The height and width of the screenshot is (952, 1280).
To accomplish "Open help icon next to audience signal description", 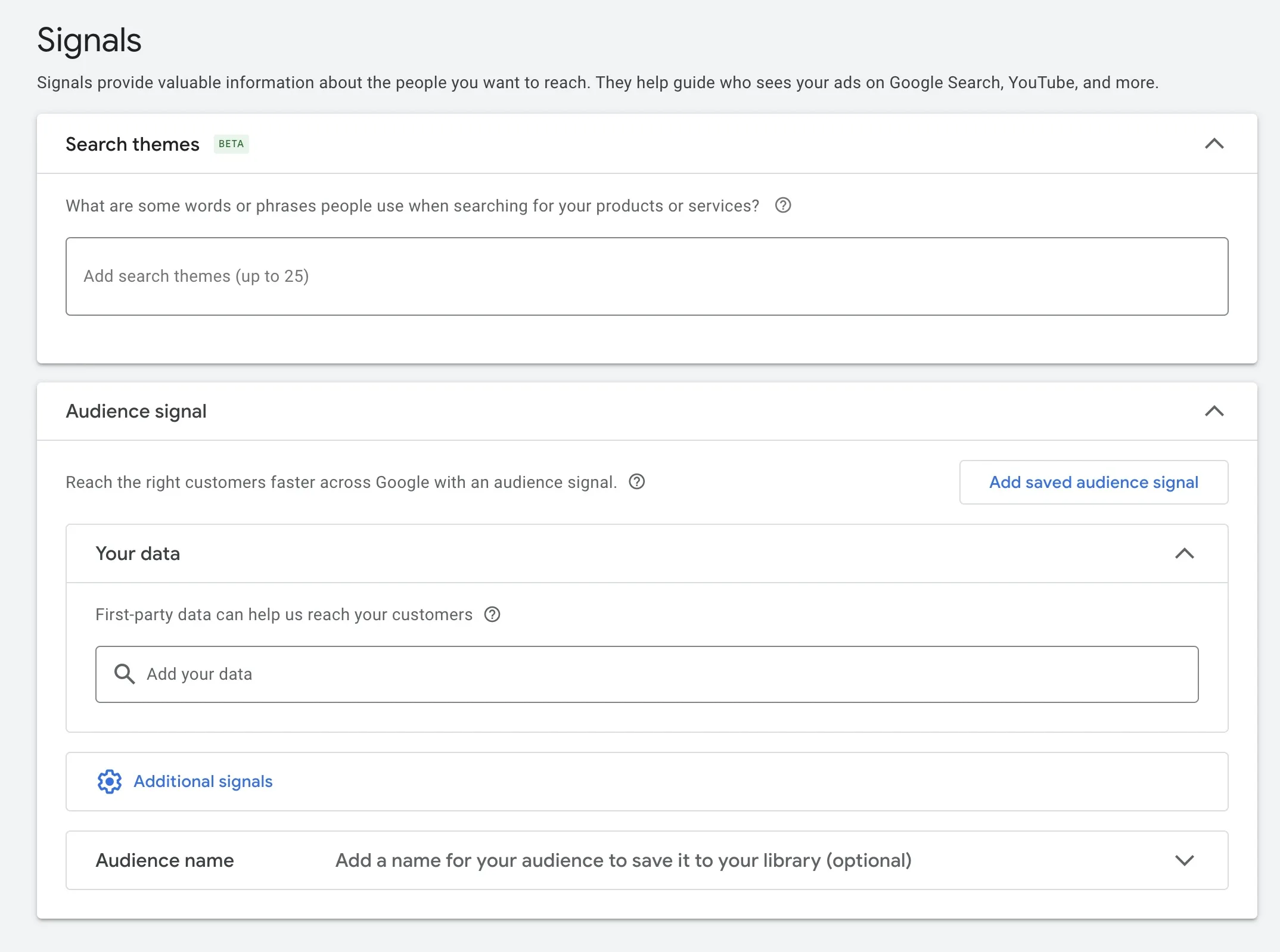I will coord(637,481).
